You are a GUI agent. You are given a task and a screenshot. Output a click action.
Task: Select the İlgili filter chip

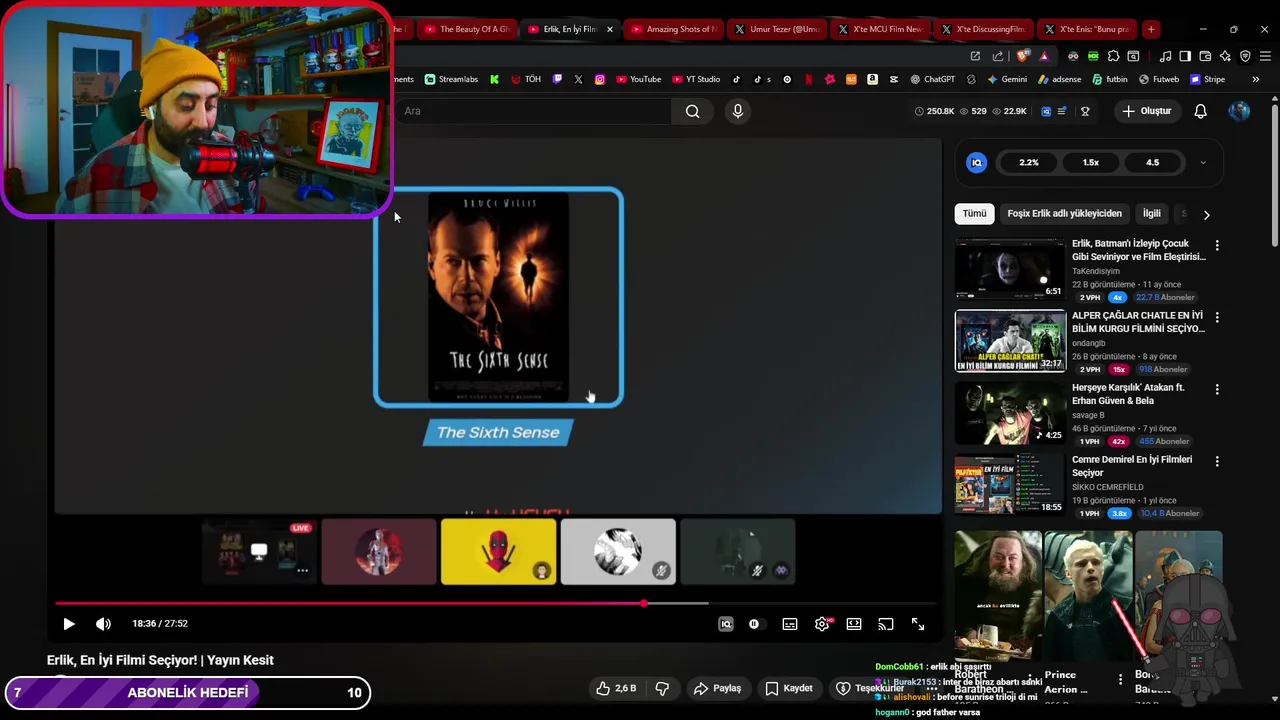(x=1152, y=214)
